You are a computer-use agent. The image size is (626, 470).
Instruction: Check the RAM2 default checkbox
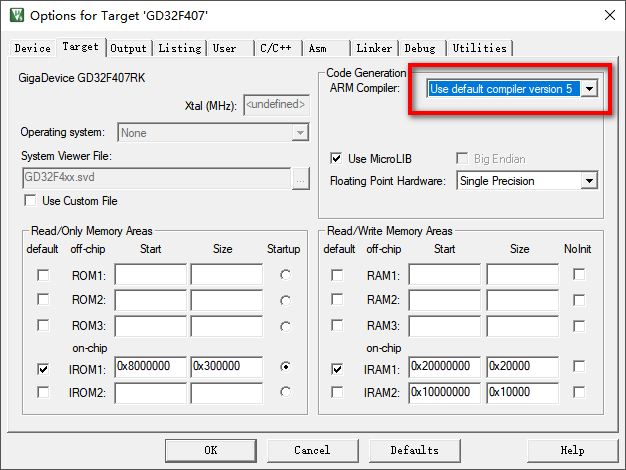[337, 299]
